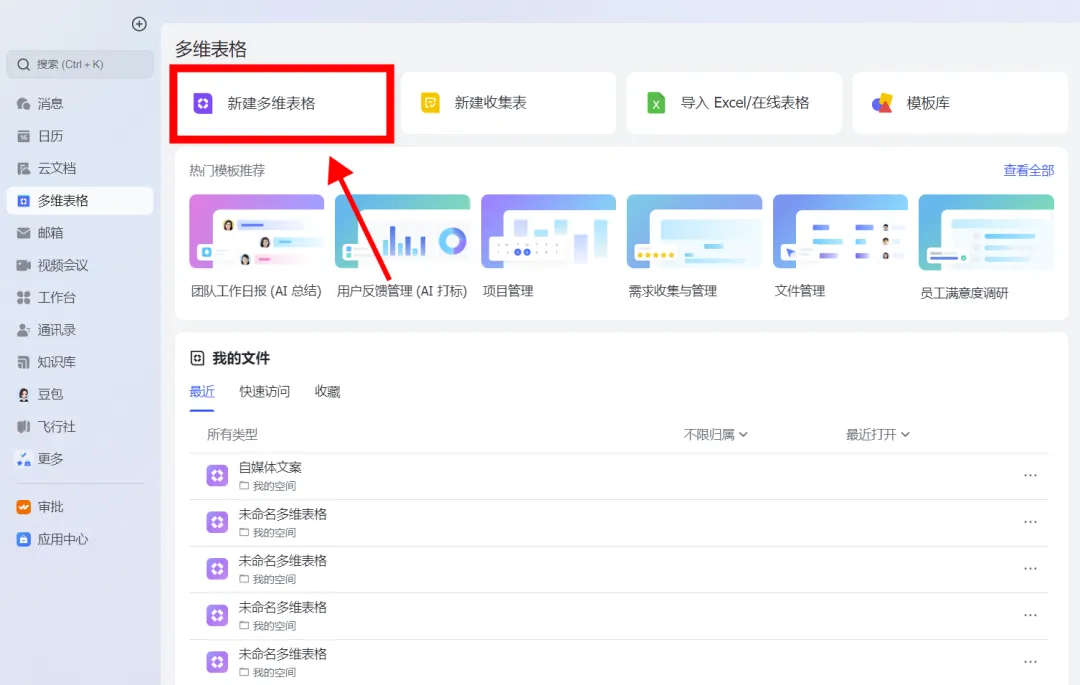Image resolution: width=1080 pixels, height=685 pixels.
Task: Switch to the 快速访问 tab
Action: click(x=264, y=392)
